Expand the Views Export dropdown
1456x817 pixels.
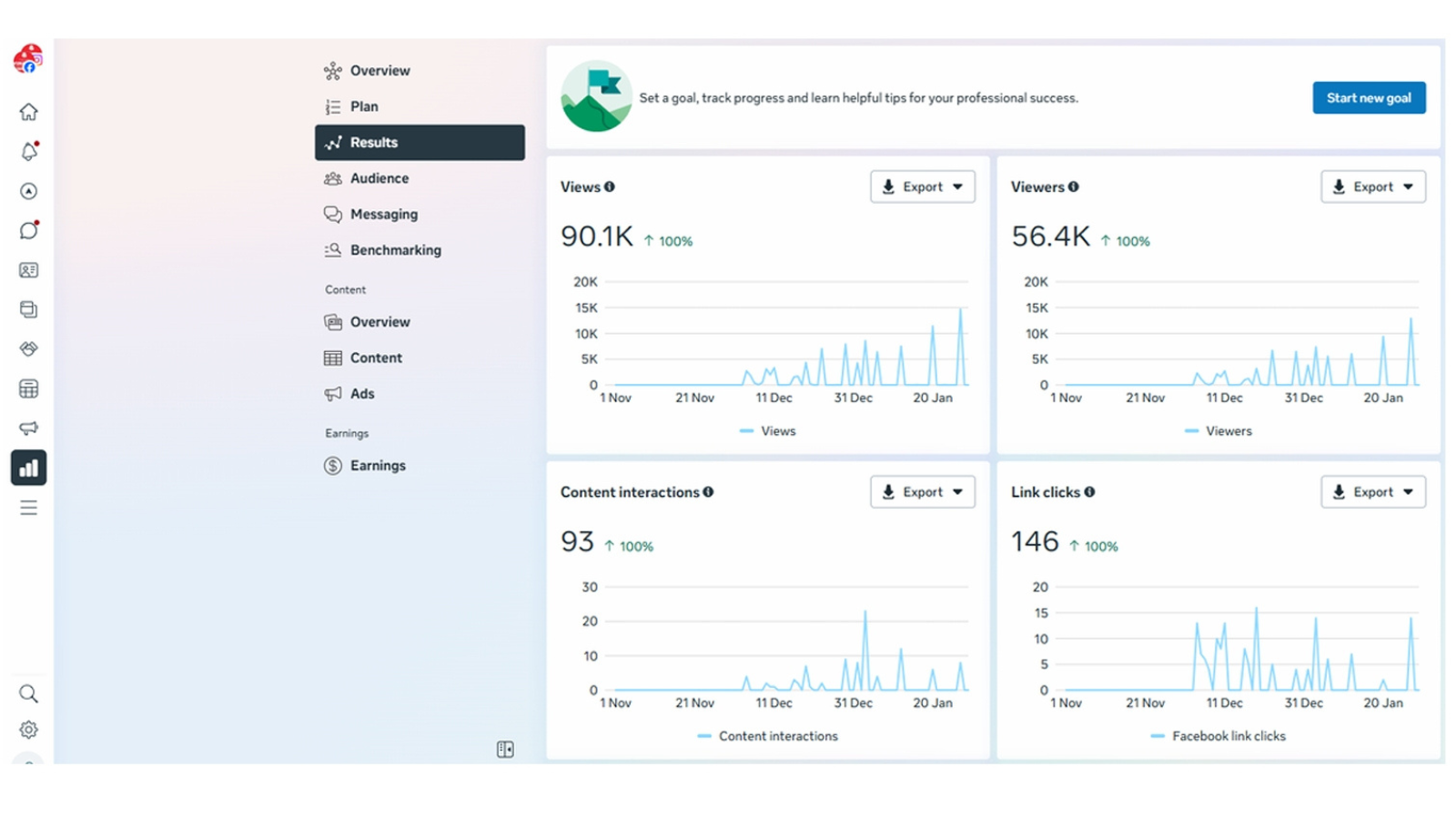pos(922,187)
